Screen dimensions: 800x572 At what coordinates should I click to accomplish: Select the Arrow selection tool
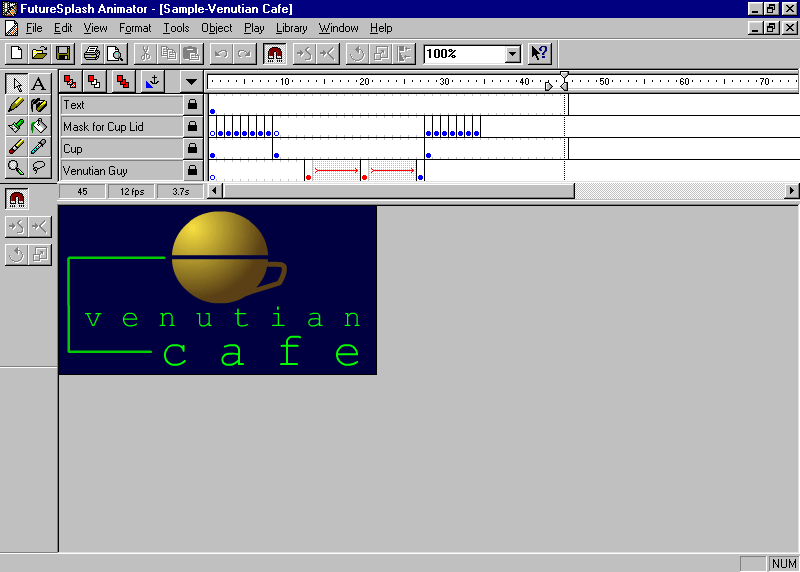17,83
